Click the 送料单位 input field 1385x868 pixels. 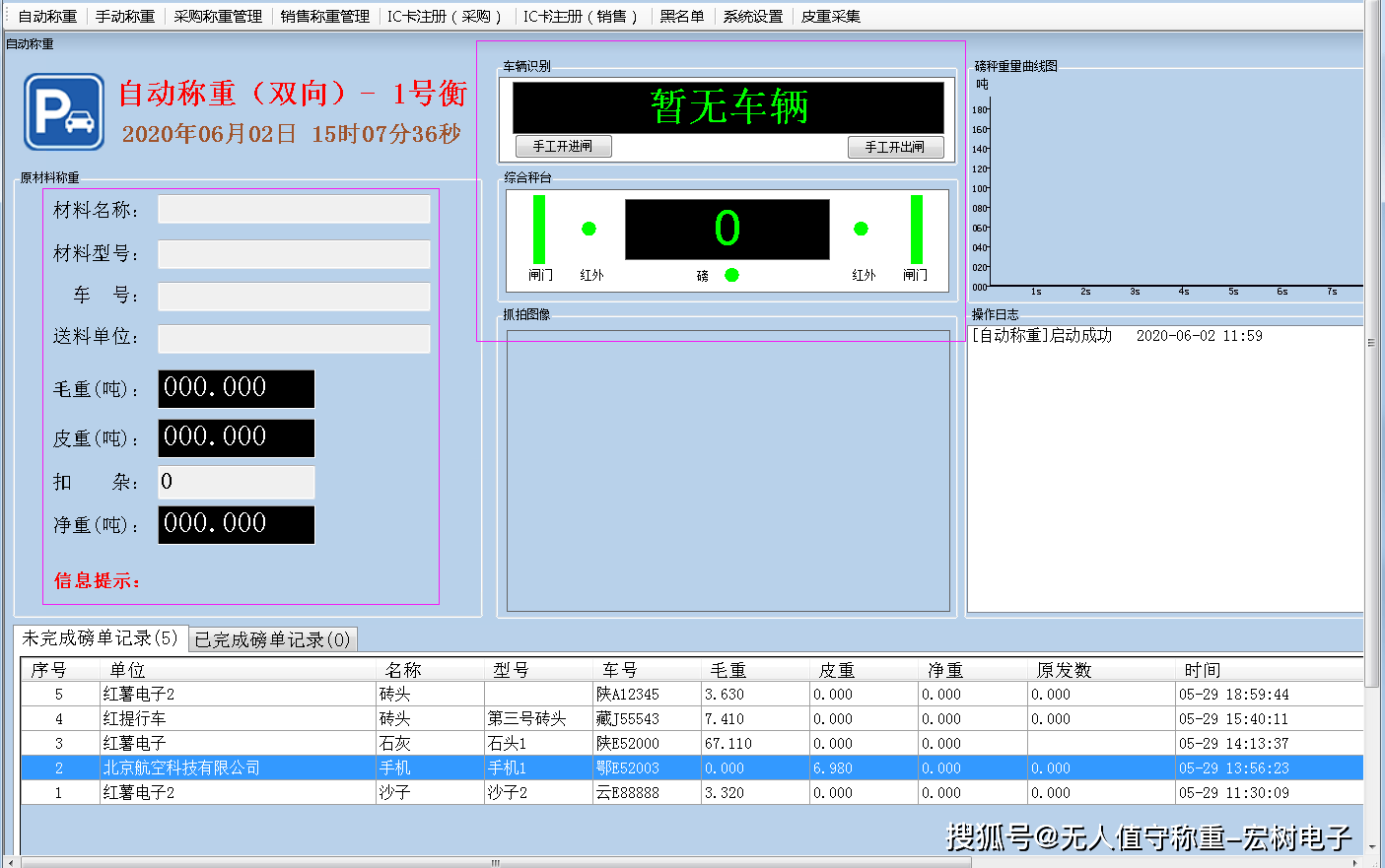click(x=294, y=338)
